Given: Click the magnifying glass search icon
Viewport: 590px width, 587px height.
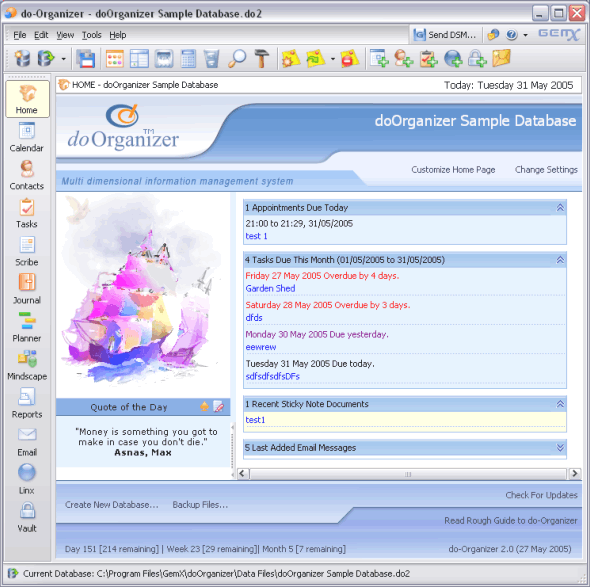Looking at the screenshot, I should 237,58.
